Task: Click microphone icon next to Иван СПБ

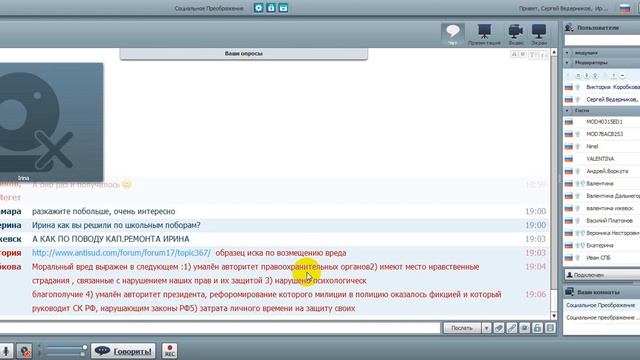Action: tap(578, 258)
